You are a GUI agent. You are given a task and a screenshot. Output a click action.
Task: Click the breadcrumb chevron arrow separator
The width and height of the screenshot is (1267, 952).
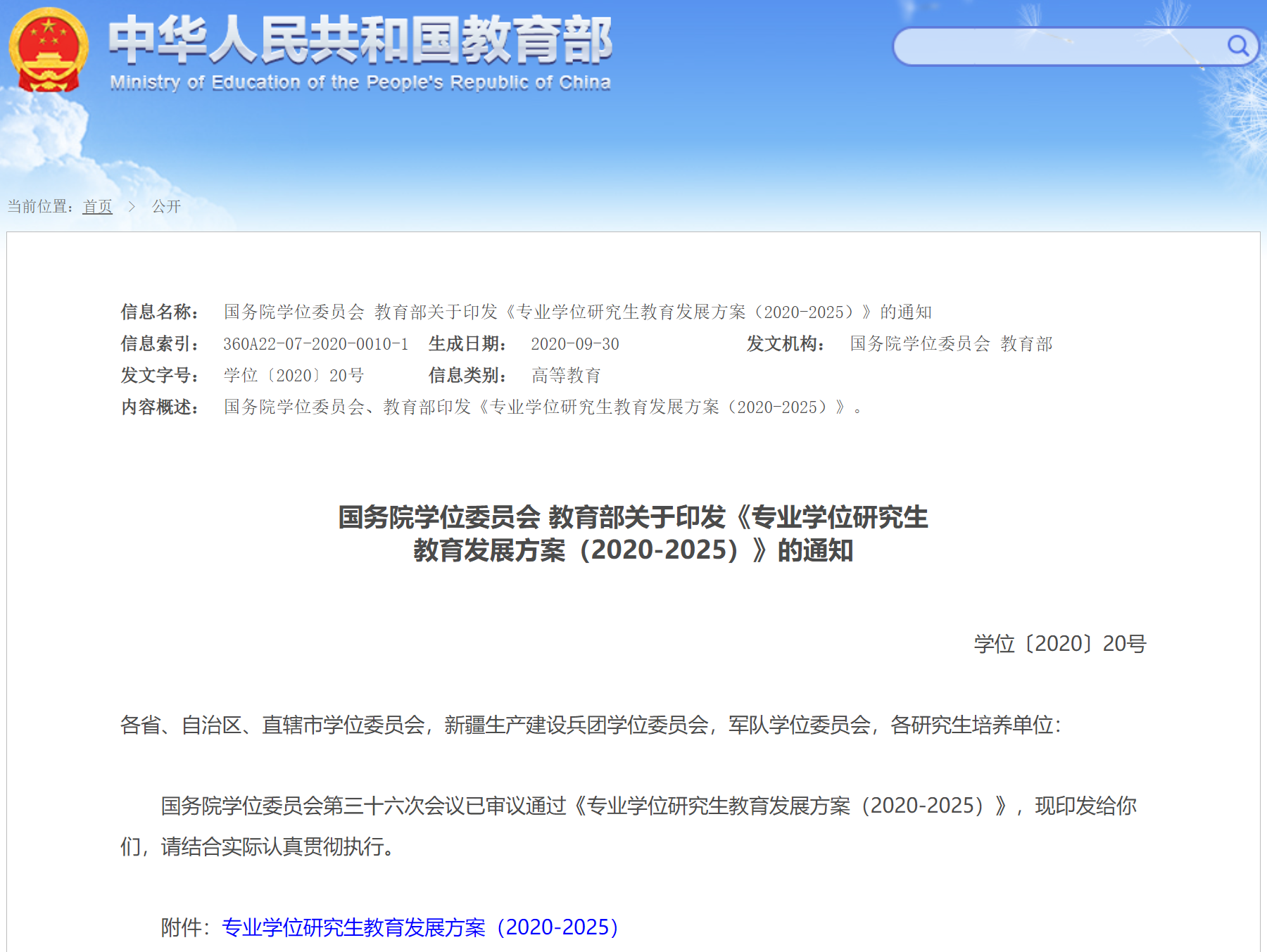click(x=132, y=206)
